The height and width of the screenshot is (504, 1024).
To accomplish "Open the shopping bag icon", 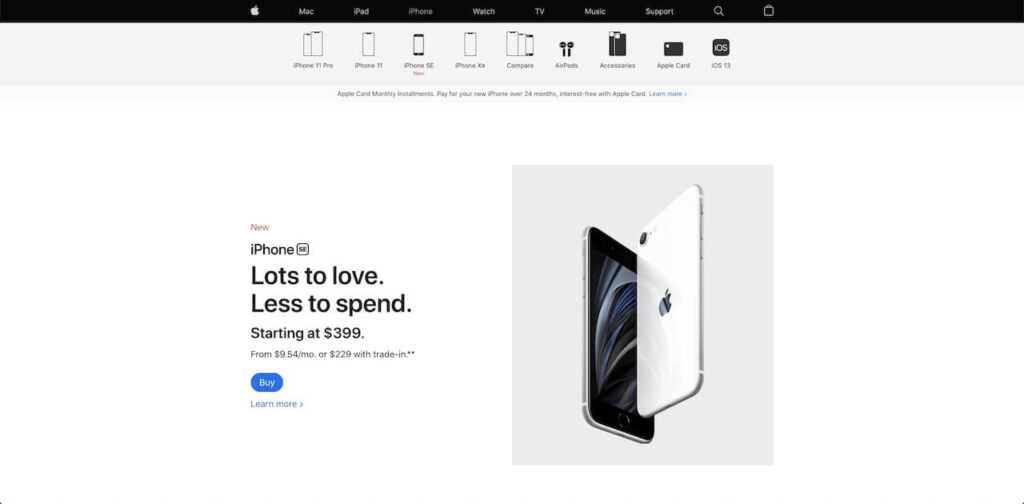I will [769, 10].
